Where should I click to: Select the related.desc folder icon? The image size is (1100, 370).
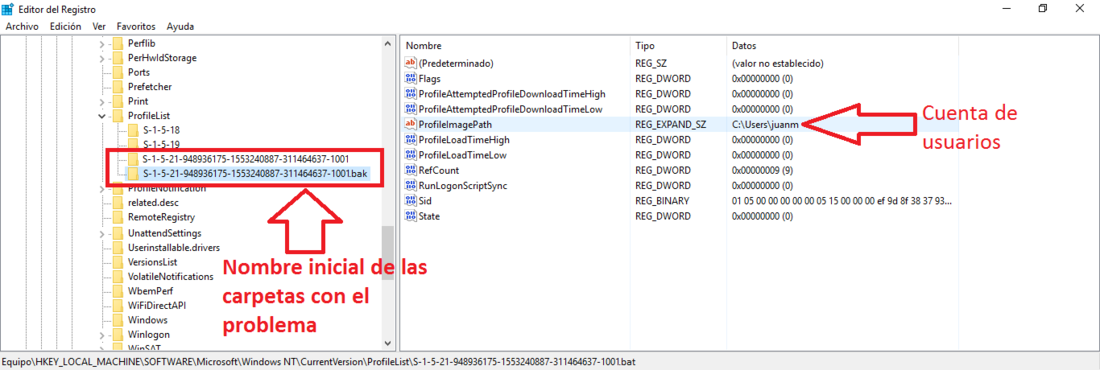coord(118,203)
